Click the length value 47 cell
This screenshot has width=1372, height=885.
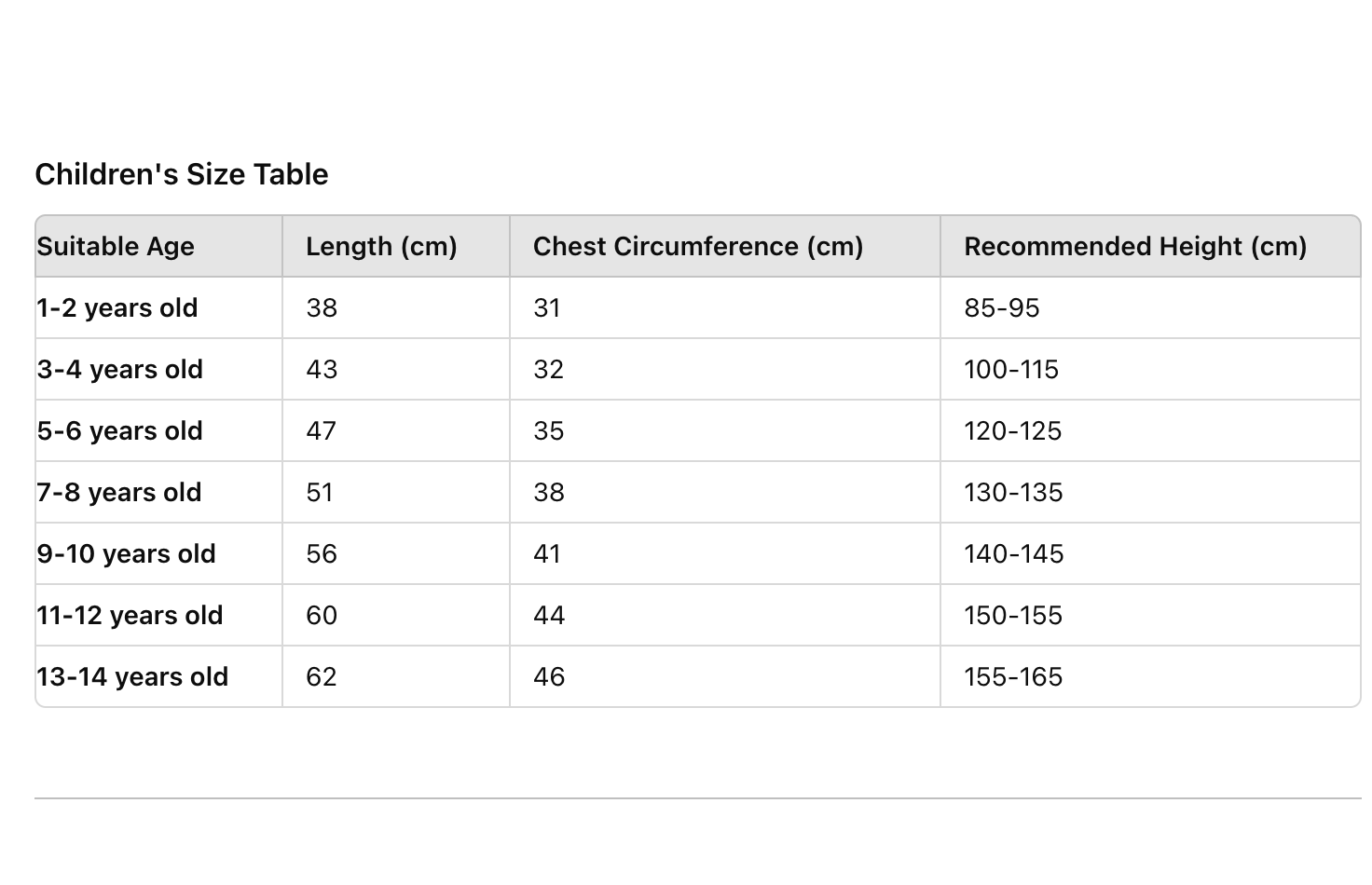pyautogui.click(x=396, y=430)
